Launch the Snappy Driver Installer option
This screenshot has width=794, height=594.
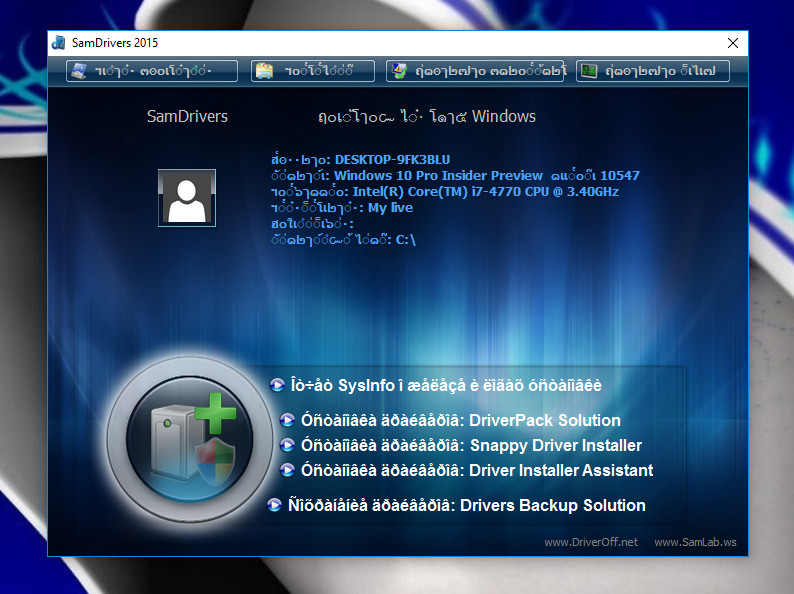click(471, 445)
